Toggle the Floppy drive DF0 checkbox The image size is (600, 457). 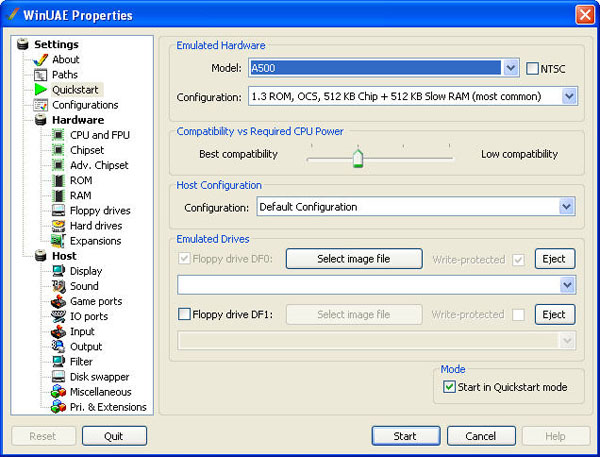point(184,258)
